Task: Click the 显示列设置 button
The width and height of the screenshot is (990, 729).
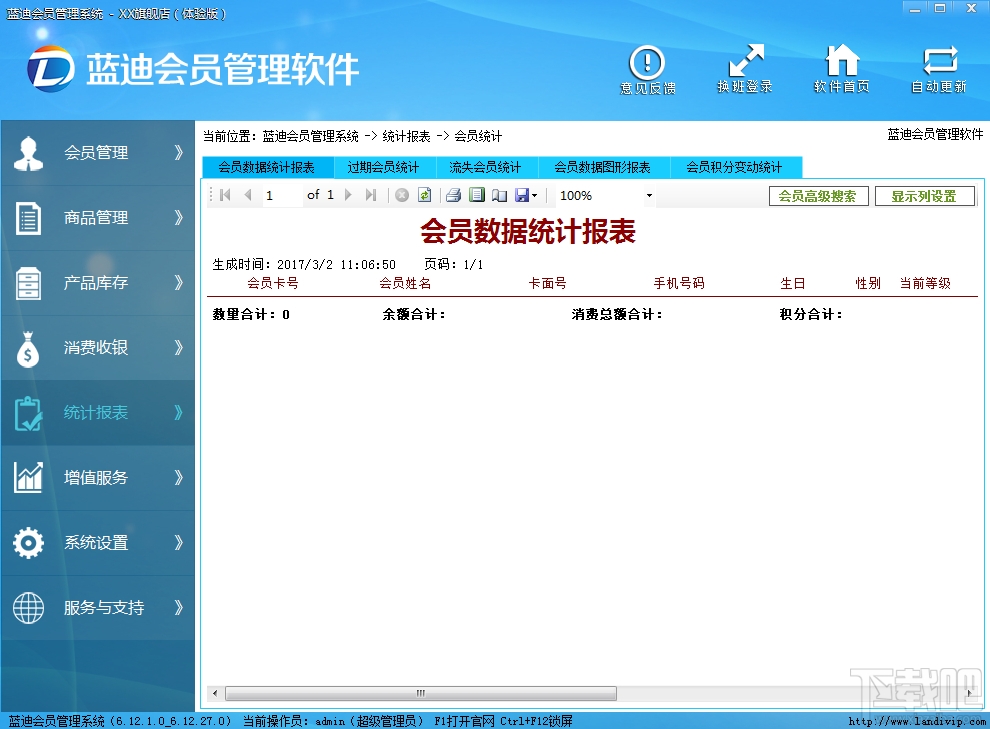Action: 925,195
